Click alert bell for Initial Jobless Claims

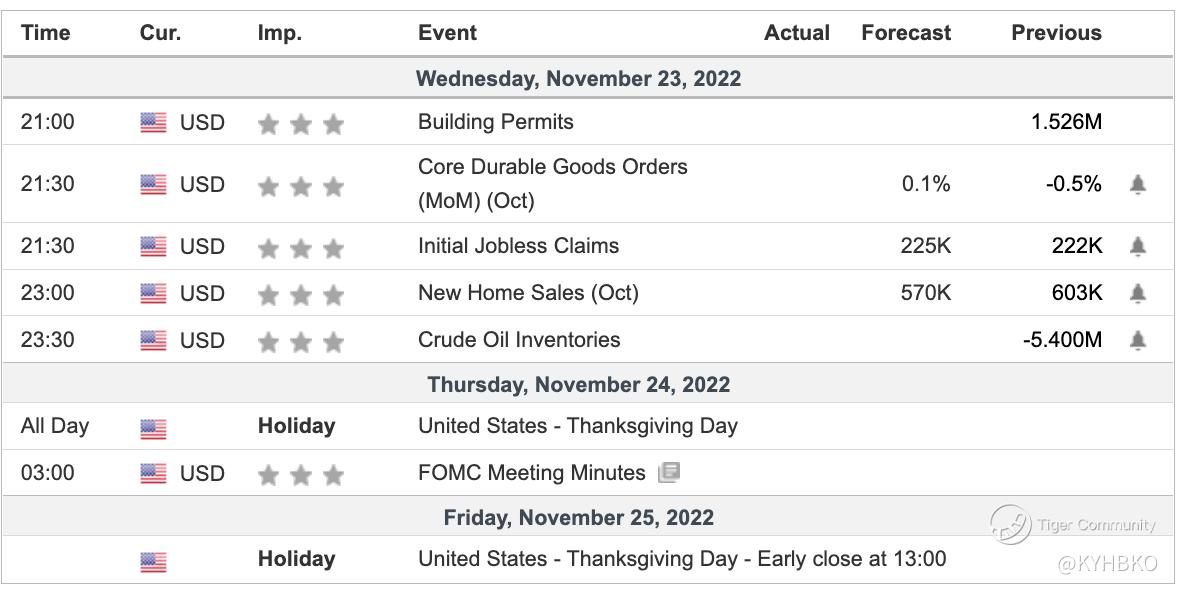1138,247
